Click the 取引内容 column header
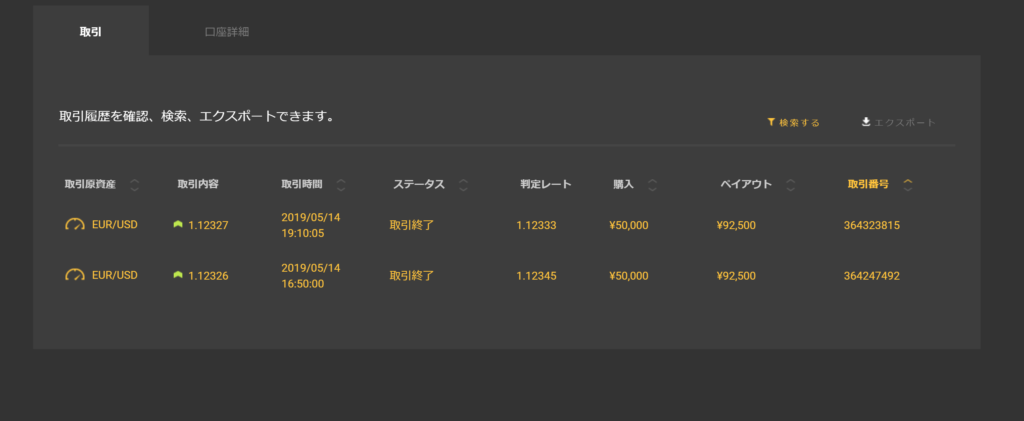The width and height of the screenshot is (1024, 421). click(x=198, y=184)
